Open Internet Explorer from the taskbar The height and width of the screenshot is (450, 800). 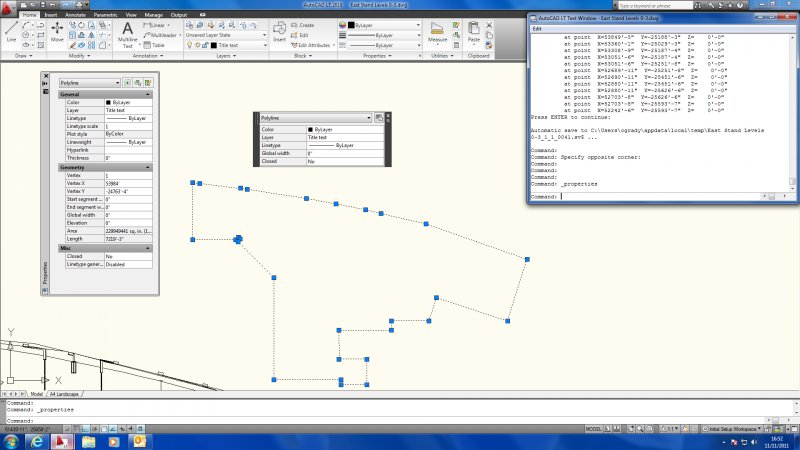coord(37,442)
